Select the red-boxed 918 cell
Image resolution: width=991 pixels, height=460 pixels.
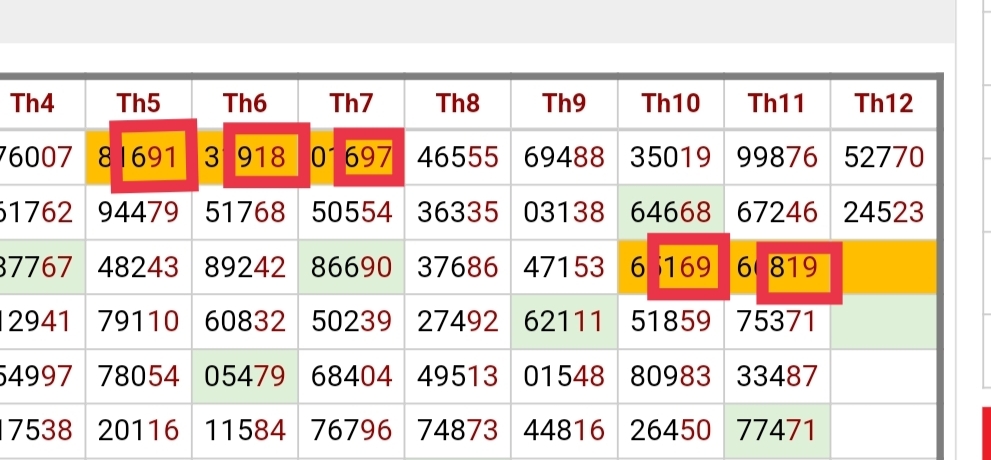(266, 155)
